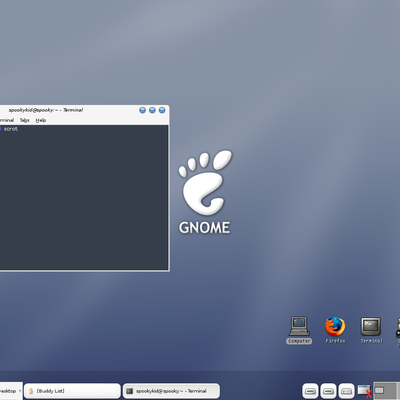
Task: Activate the spookykid@spooky Terminal taskbar button
Action: pyautogui.click(x=171, y=391)
